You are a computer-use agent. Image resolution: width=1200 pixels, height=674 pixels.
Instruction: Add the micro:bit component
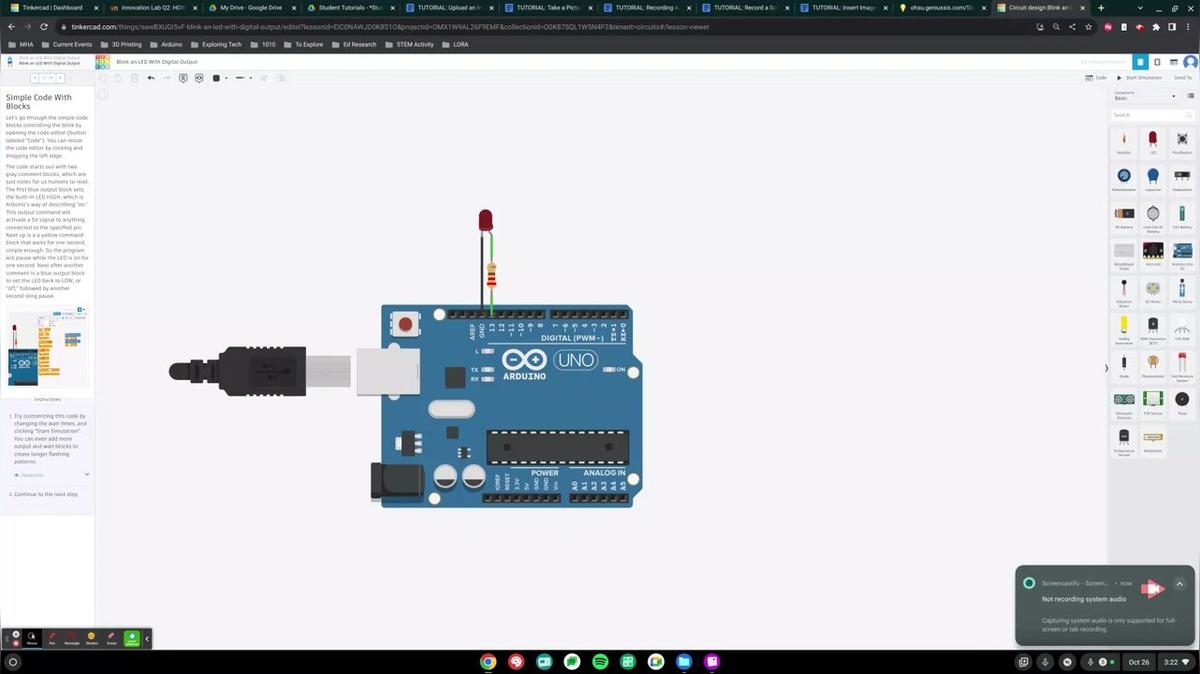tap(1153, 254)
